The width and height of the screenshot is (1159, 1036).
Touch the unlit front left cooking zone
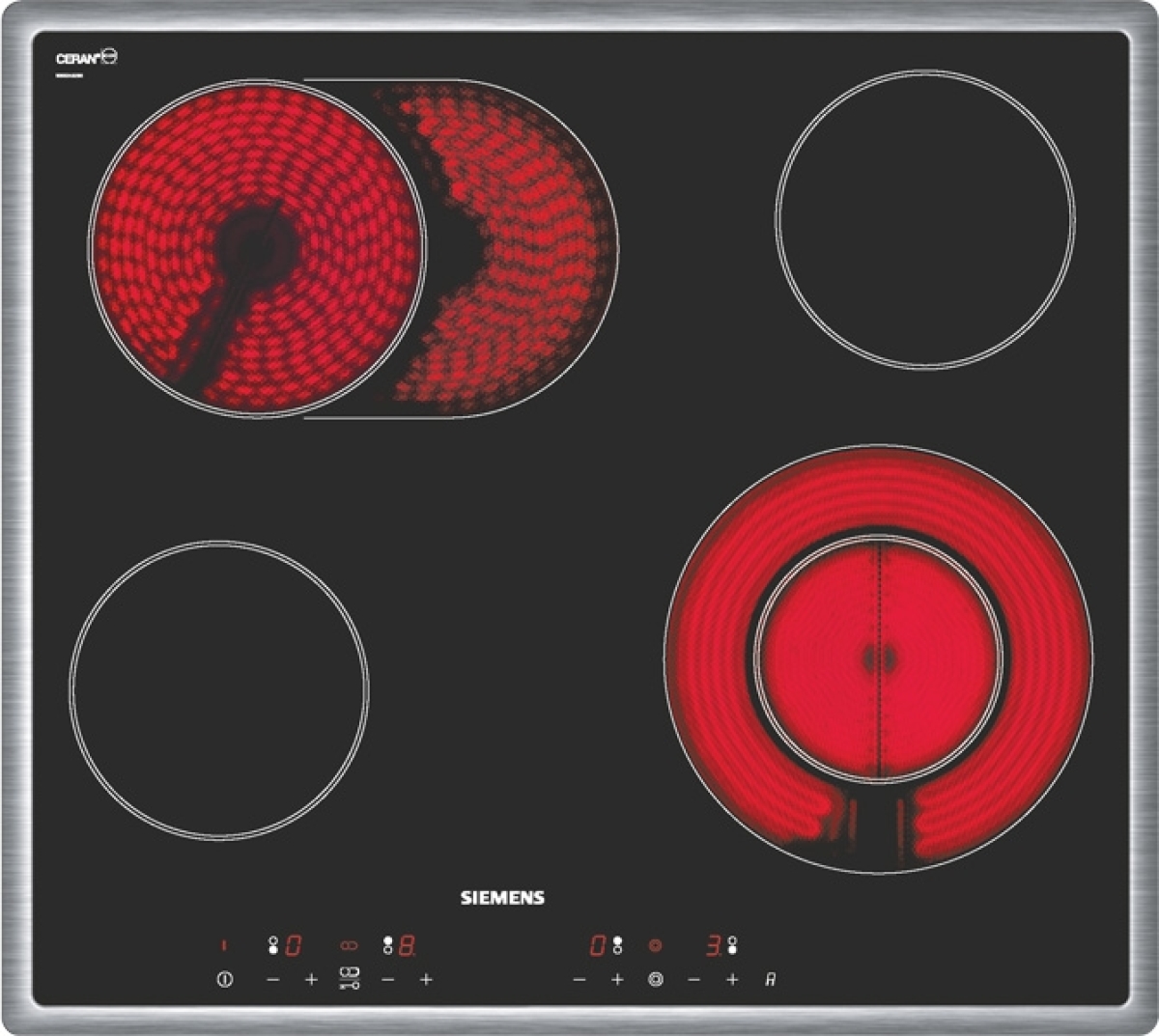tap(219, 688)
